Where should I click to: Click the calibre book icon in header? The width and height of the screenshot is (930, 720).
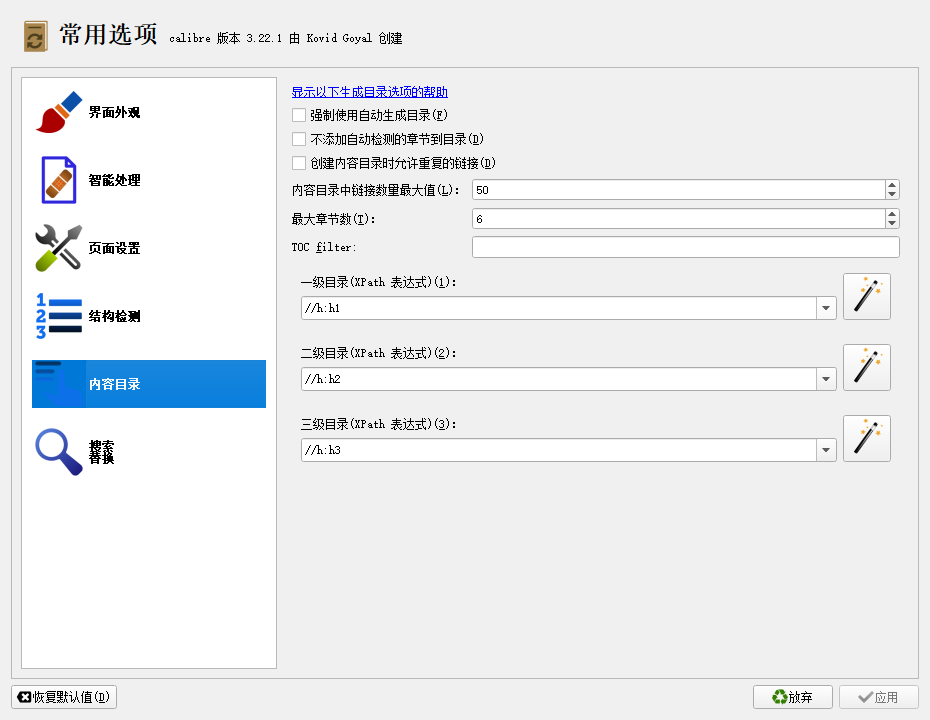(36, 36)
